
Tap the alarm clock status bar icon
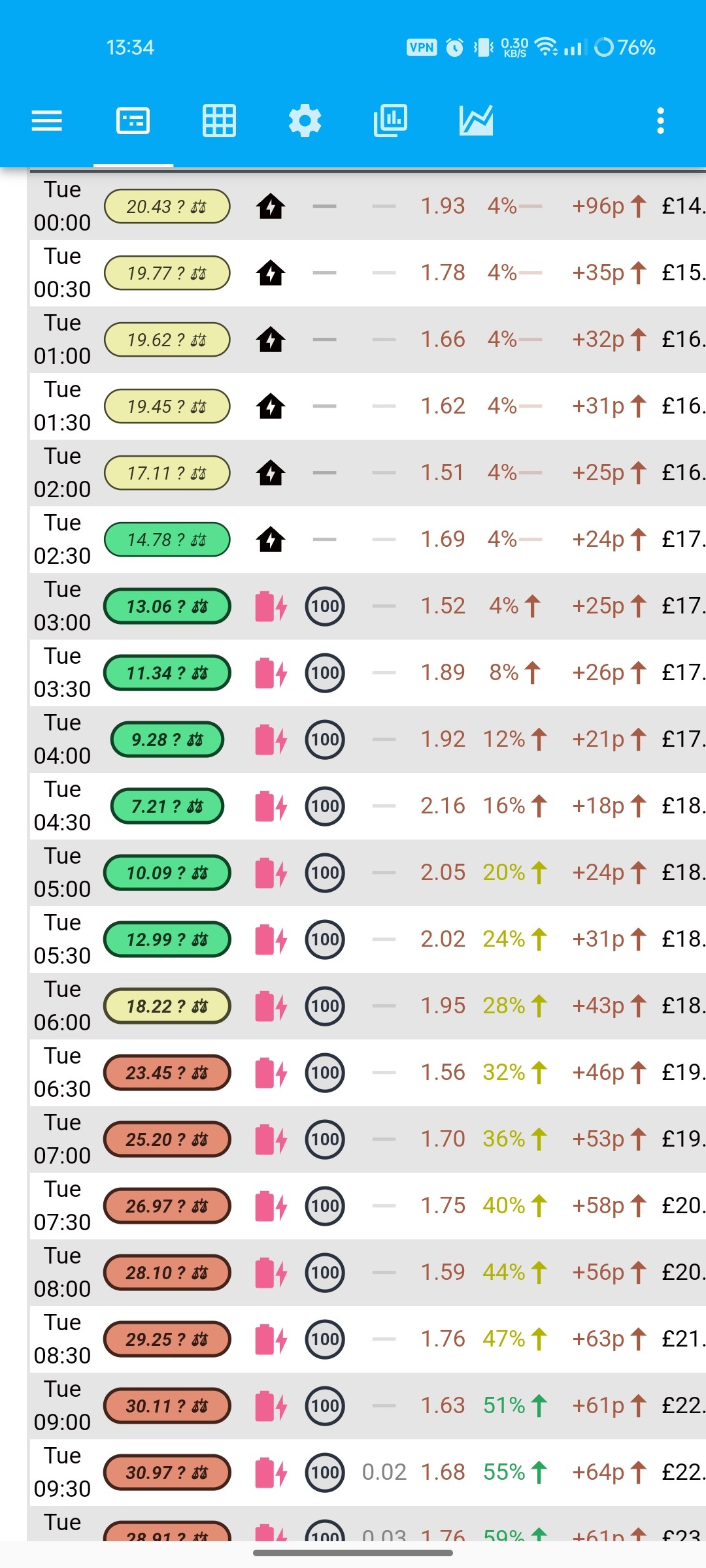pos(454,47)
